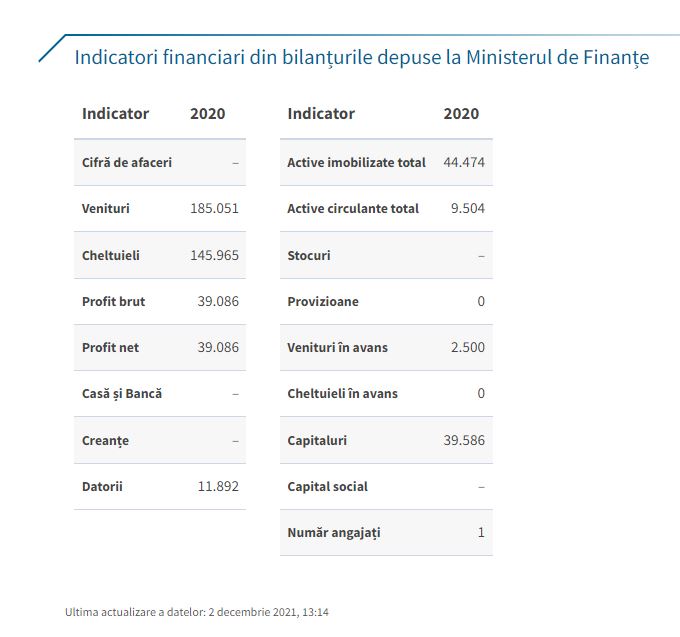The height and width of the screenshot is (637, 680).
Task: Click the Venituri în avans value 2.500
Action: 466,348
